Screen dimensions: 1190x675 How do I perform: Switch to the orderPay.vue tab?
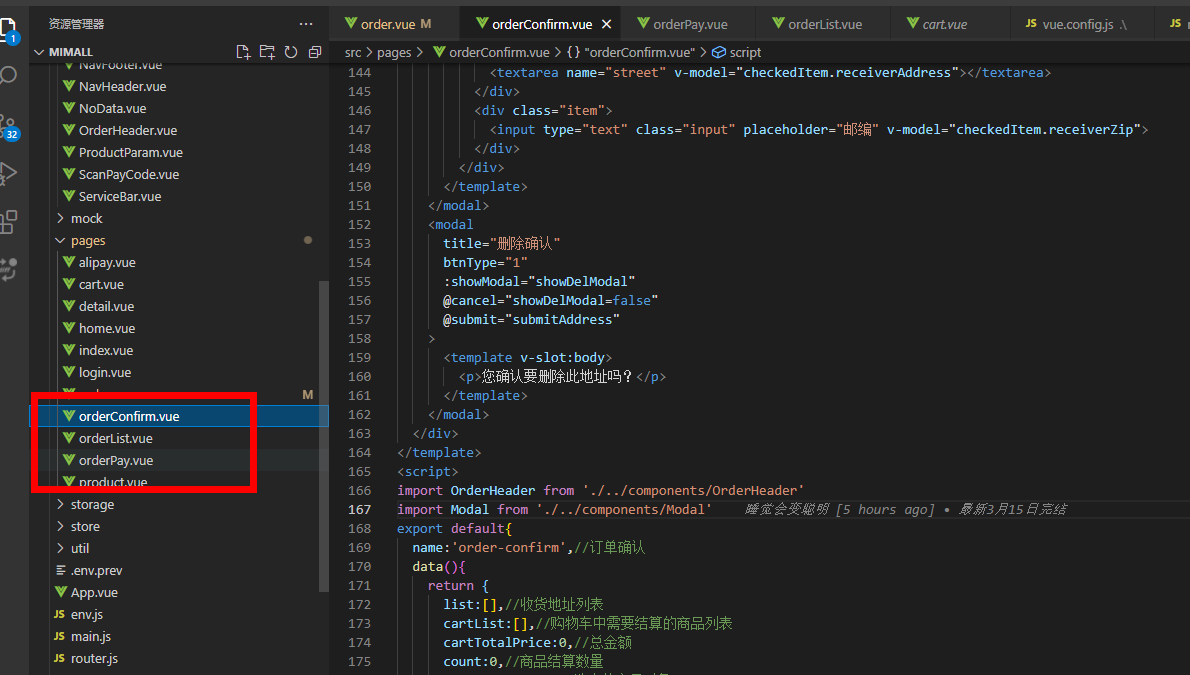(x=690, y=24)
